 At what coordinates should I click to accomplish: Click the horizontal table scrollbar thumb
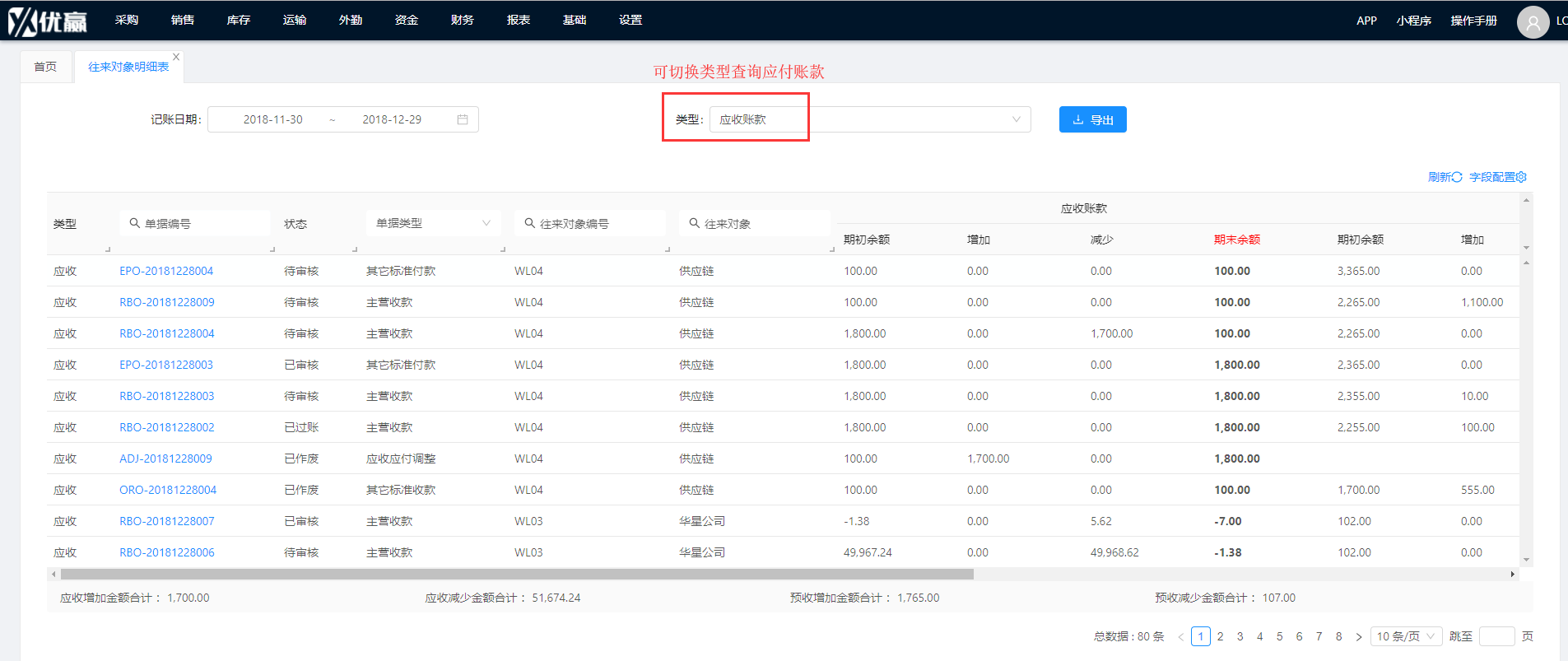517,574
